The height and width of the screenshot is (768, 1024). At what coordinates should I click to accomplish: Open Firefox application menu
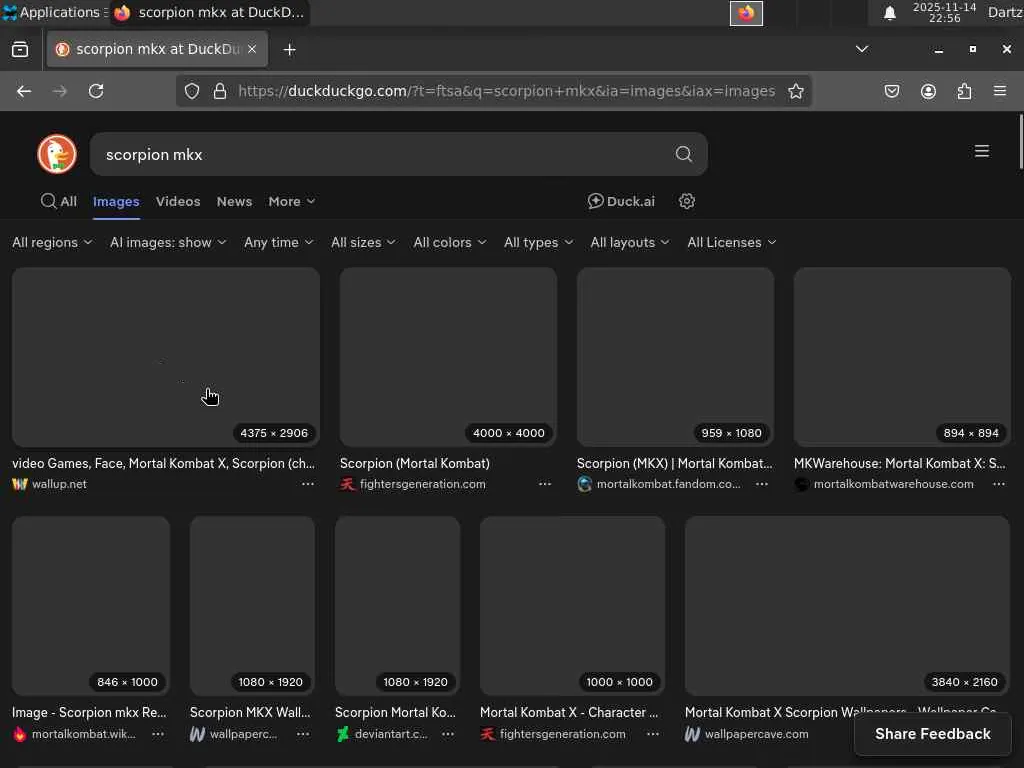pyautogui.click(x=1000, y=91)
